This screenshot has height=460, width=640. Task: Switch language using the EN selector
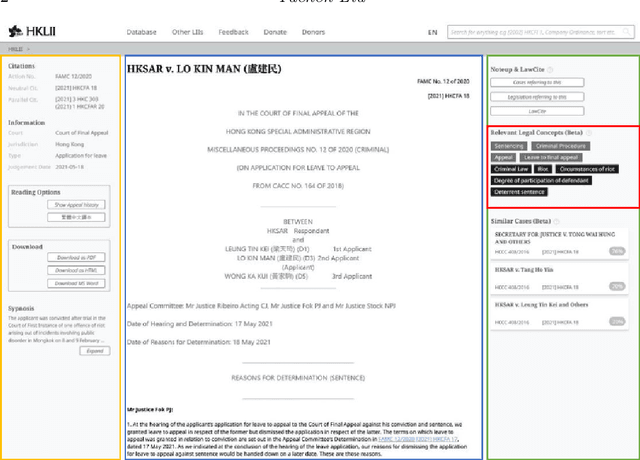432,32
